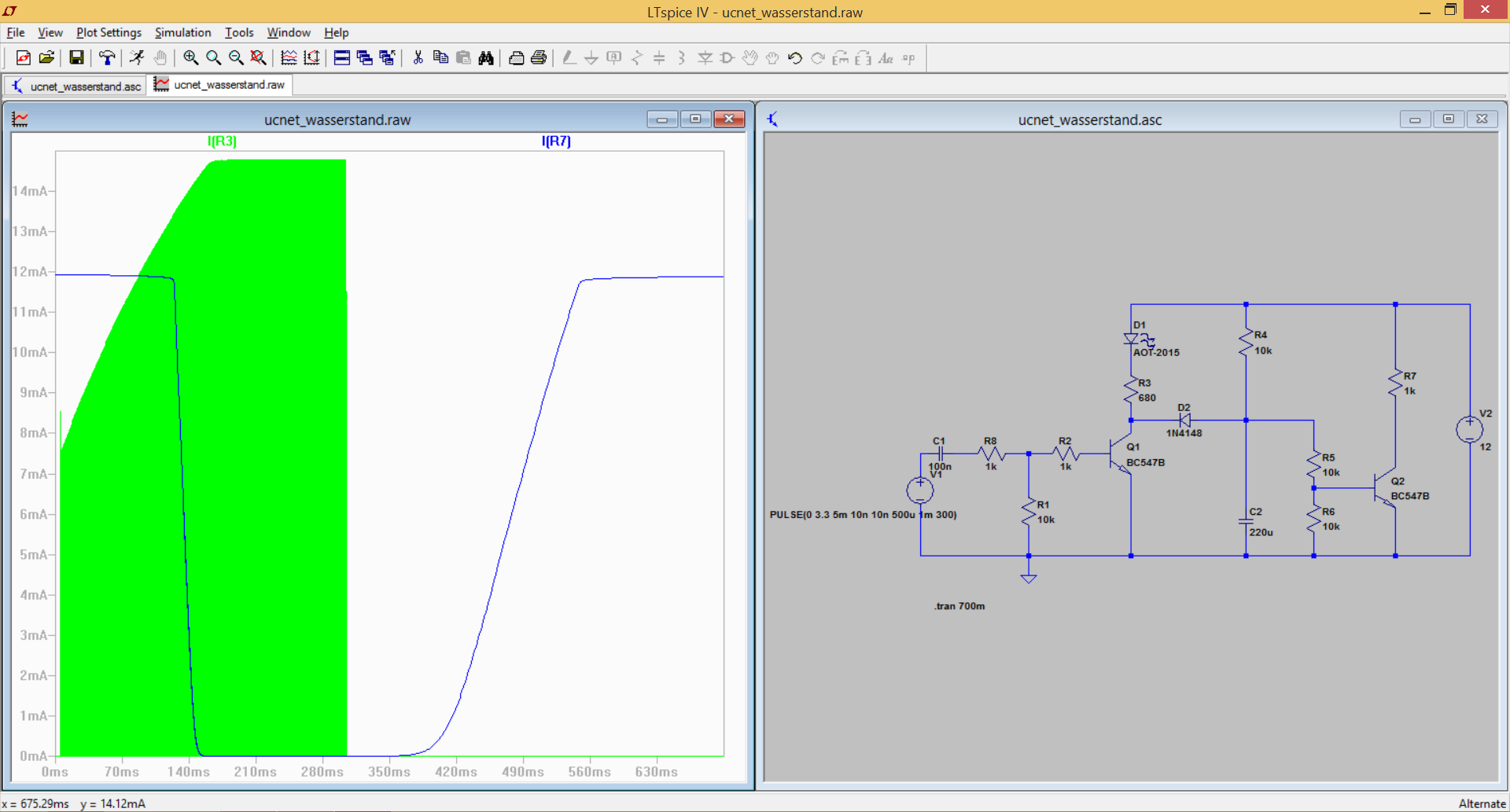Click the 1N4148 diode label
The height and width of the screenshot is (812, 1510).
[1184, 433]
